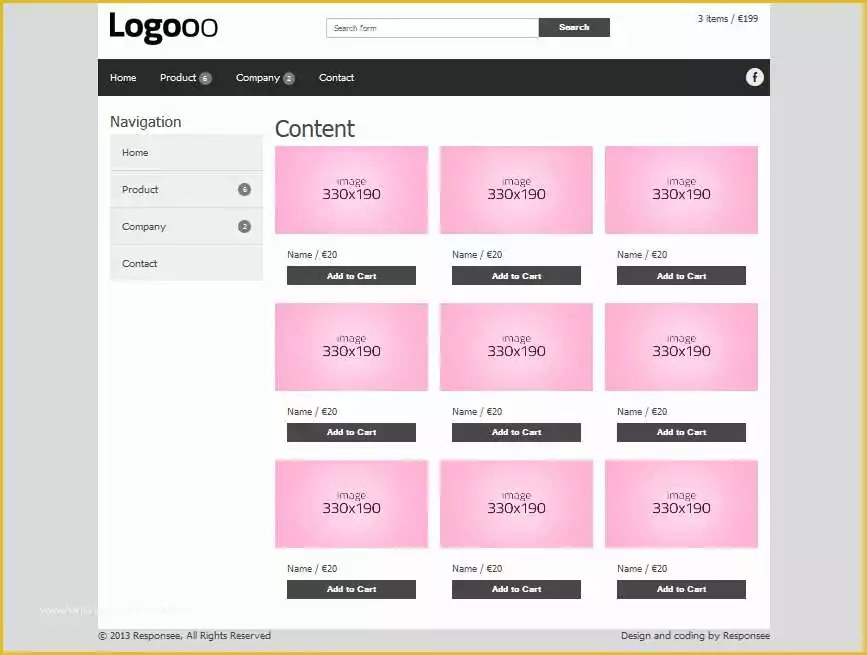This screenshot has height=655, width=867.
Task: Click the badge next to sidebar Company item
Action: pyautogui.click(x=244, y=226)
